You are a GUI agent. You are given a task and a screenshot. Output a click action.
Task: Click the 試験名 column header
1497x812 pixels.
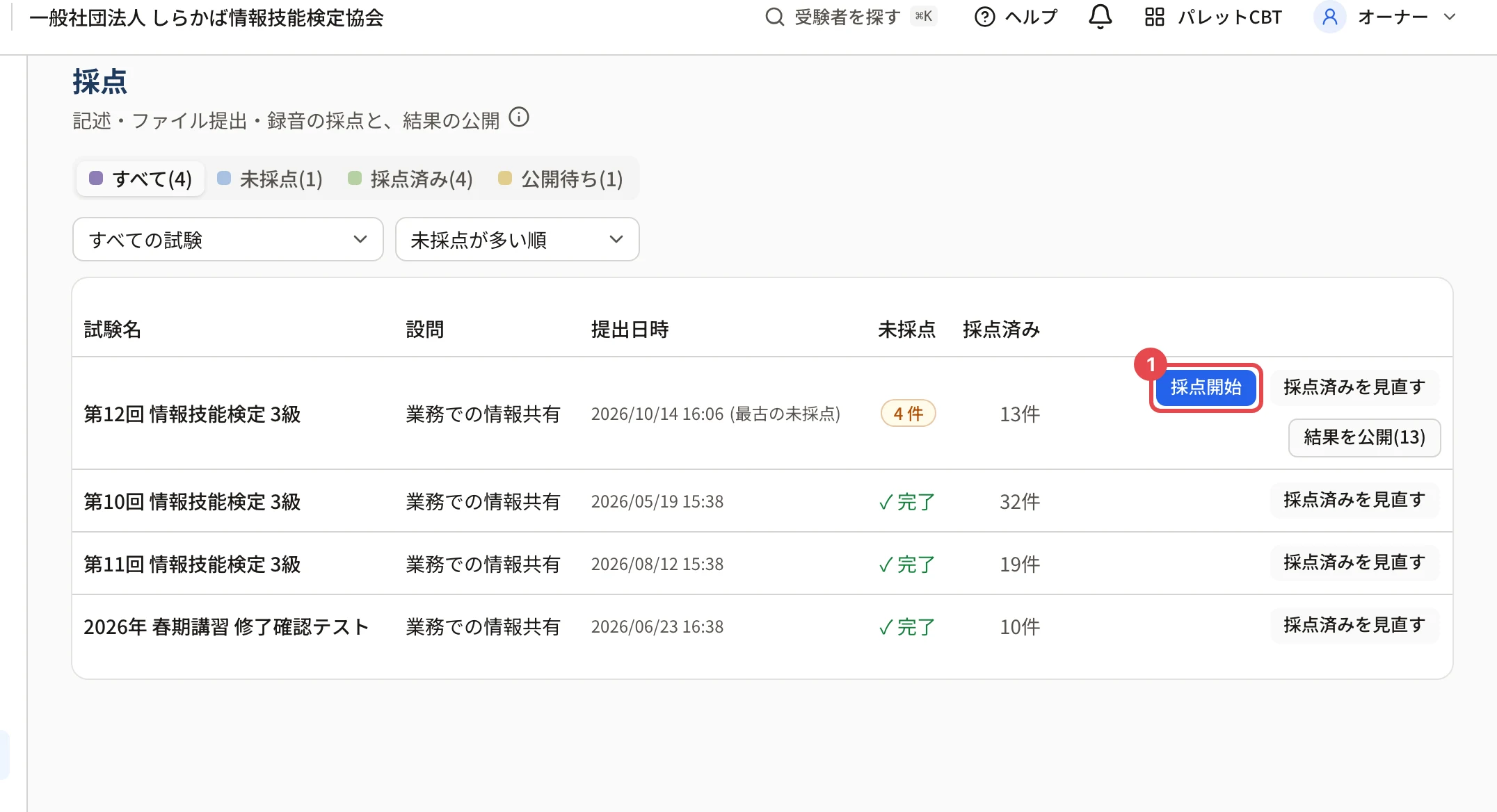point(113,330)
